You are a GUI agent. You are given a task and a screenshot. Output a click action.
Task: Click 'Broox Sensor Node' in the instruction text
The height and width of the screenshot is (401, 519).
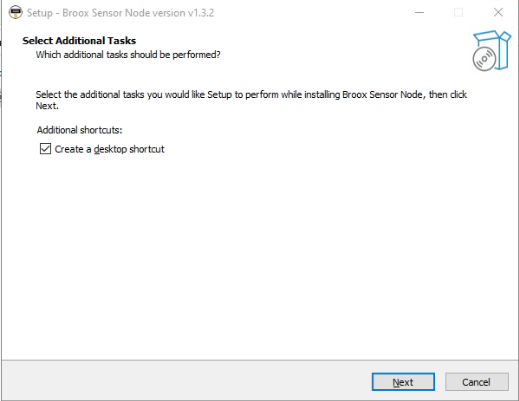(x=382, y=95)
